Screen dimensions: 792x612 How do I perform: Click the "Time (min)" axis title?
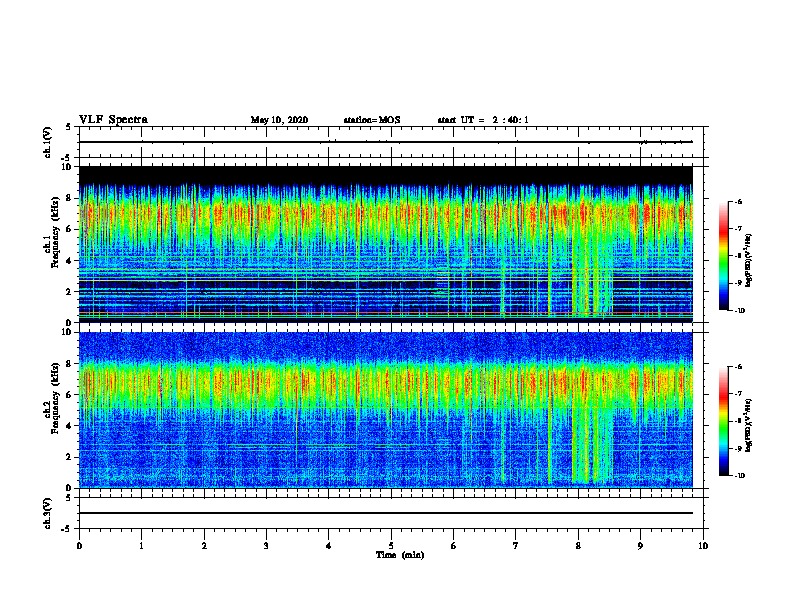[x=400, y=555]
